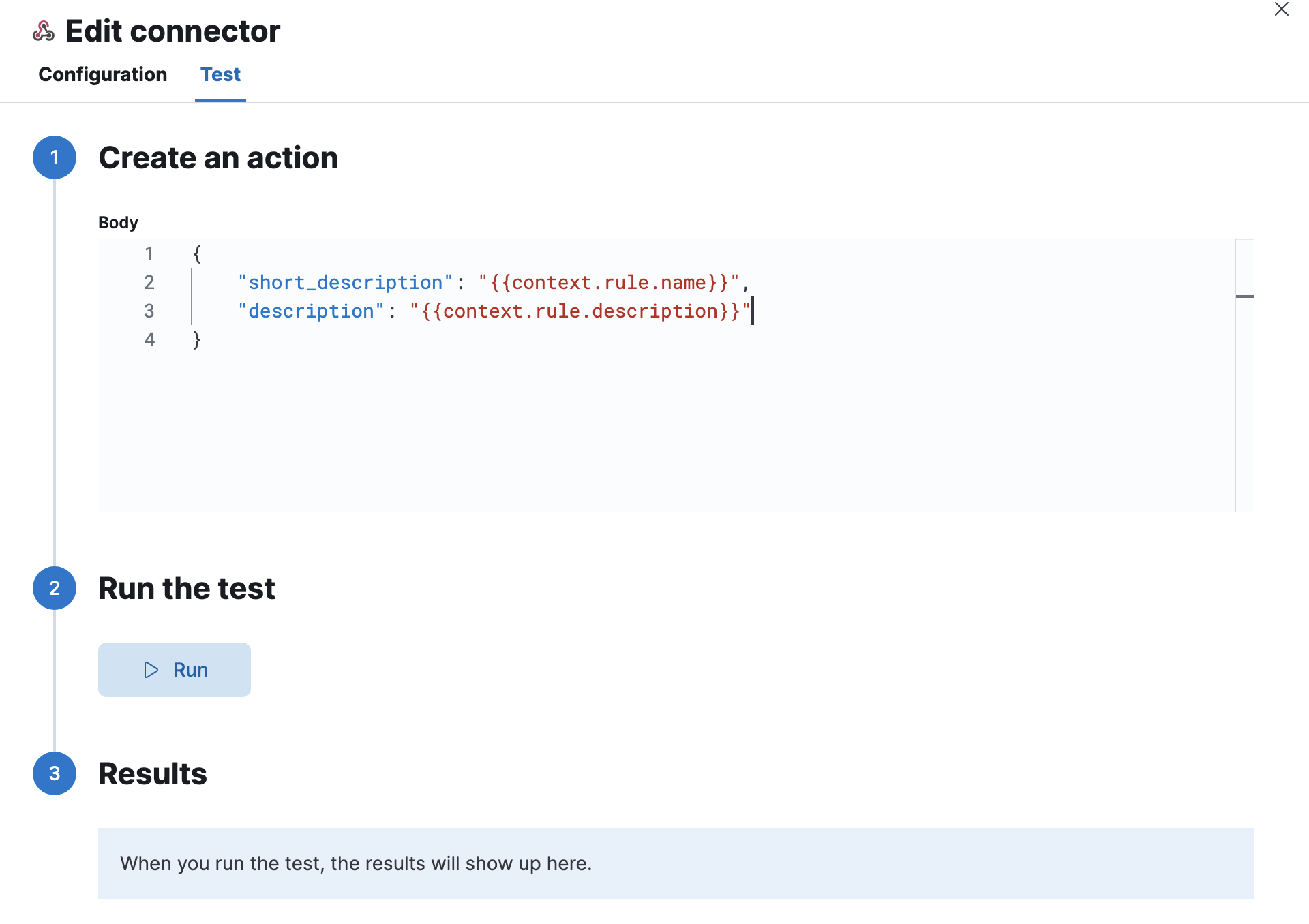
Task: Select the context.rule.name template variable
Action: 607,282
